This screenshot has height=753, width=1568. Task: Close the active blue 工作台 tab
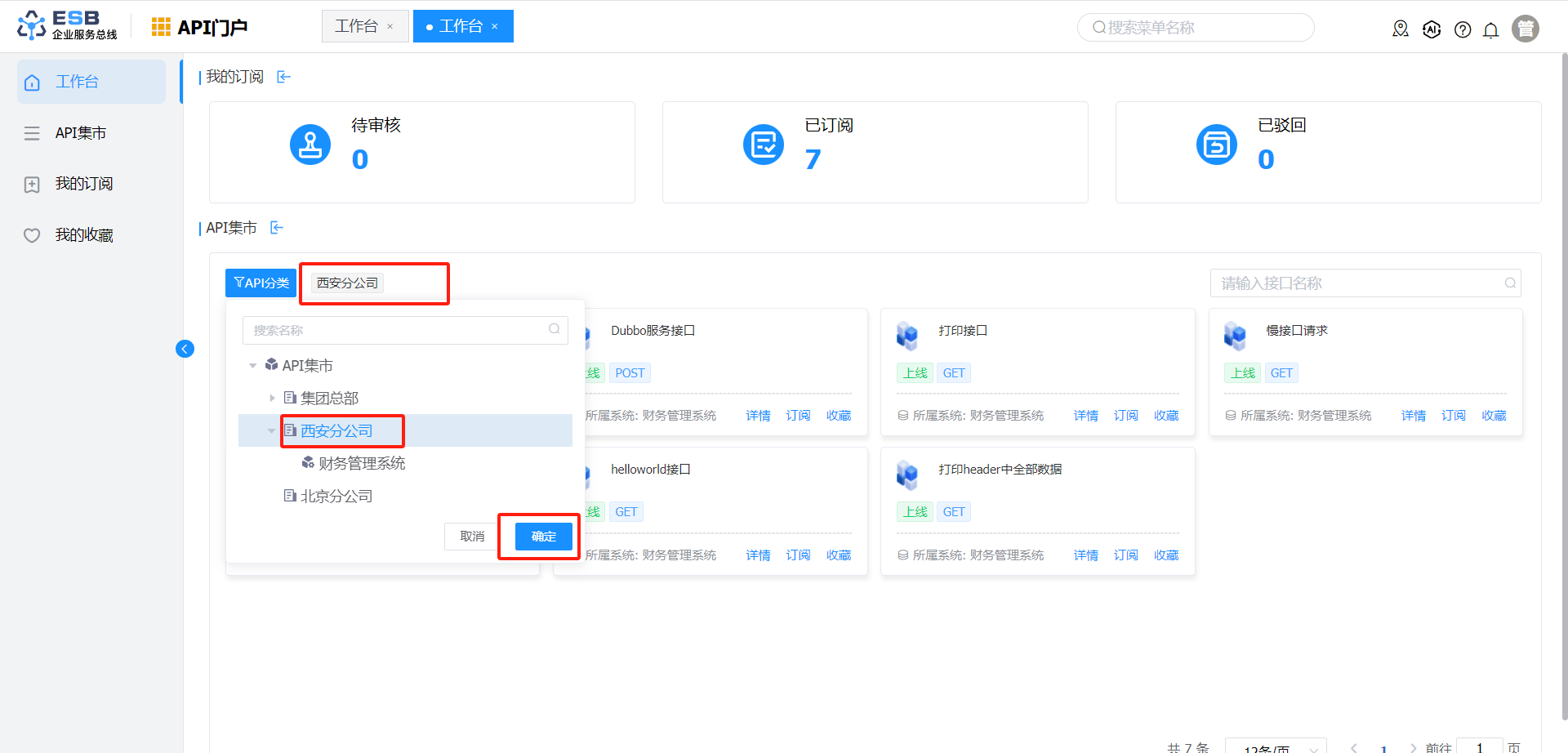pyautogui.click(x=495, y=27)
